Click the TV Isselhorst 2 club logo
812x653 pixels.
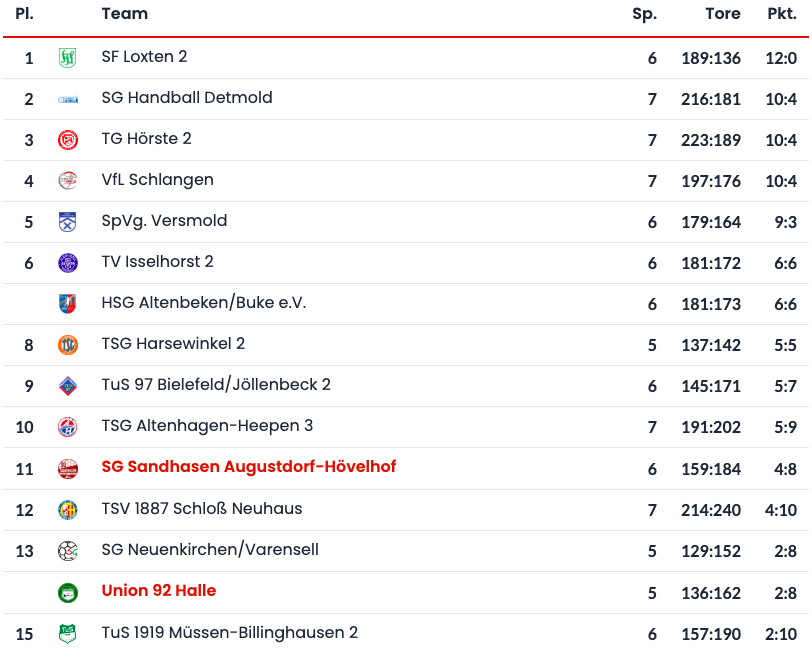[67, 263]
